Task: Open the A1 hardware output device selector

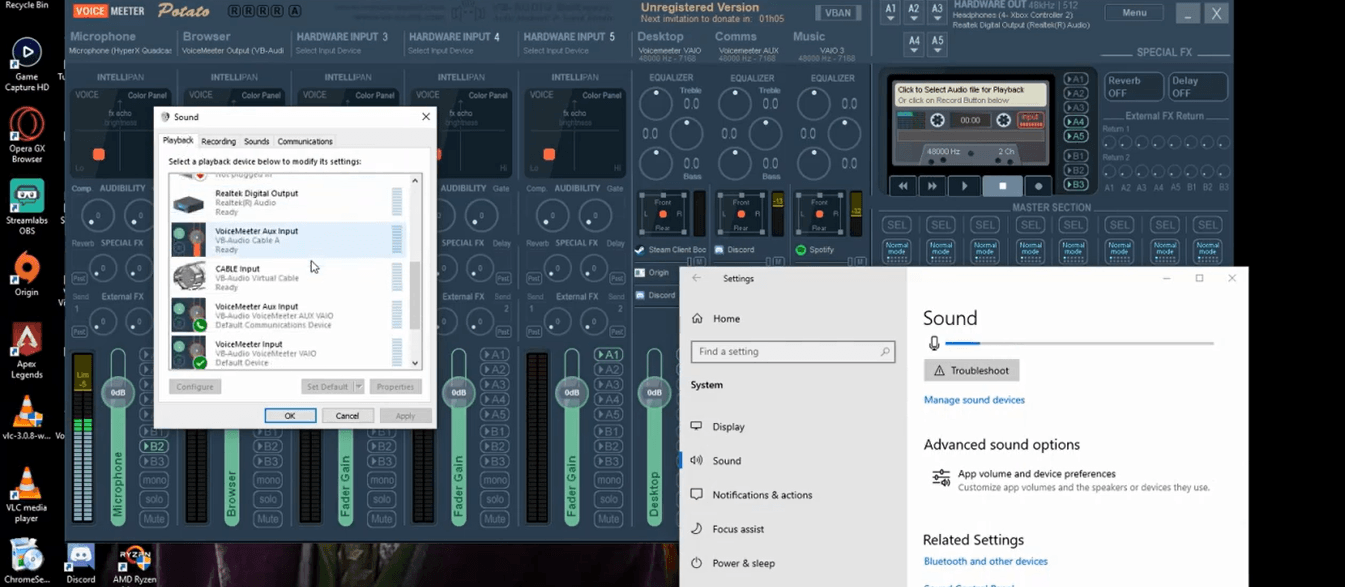Action: tap(891, 12)
